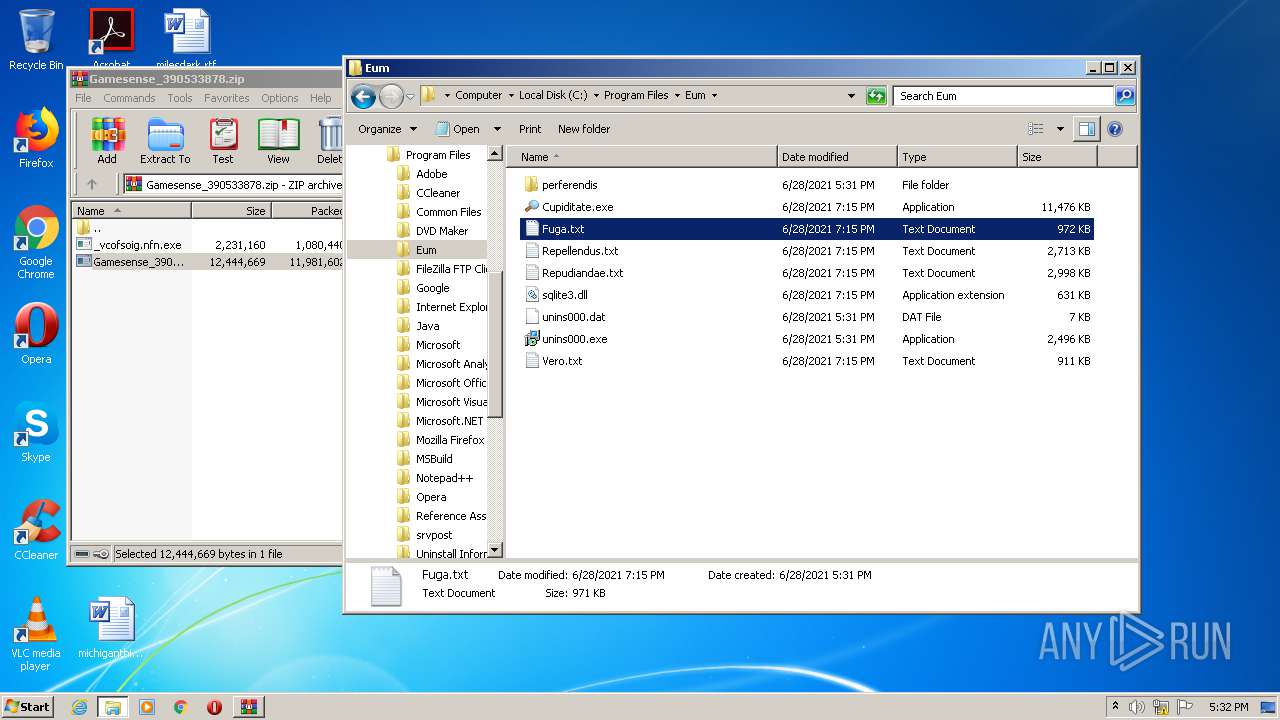Open the Skype desktop shortcut

pyautogui.click(x=36, y=432)
